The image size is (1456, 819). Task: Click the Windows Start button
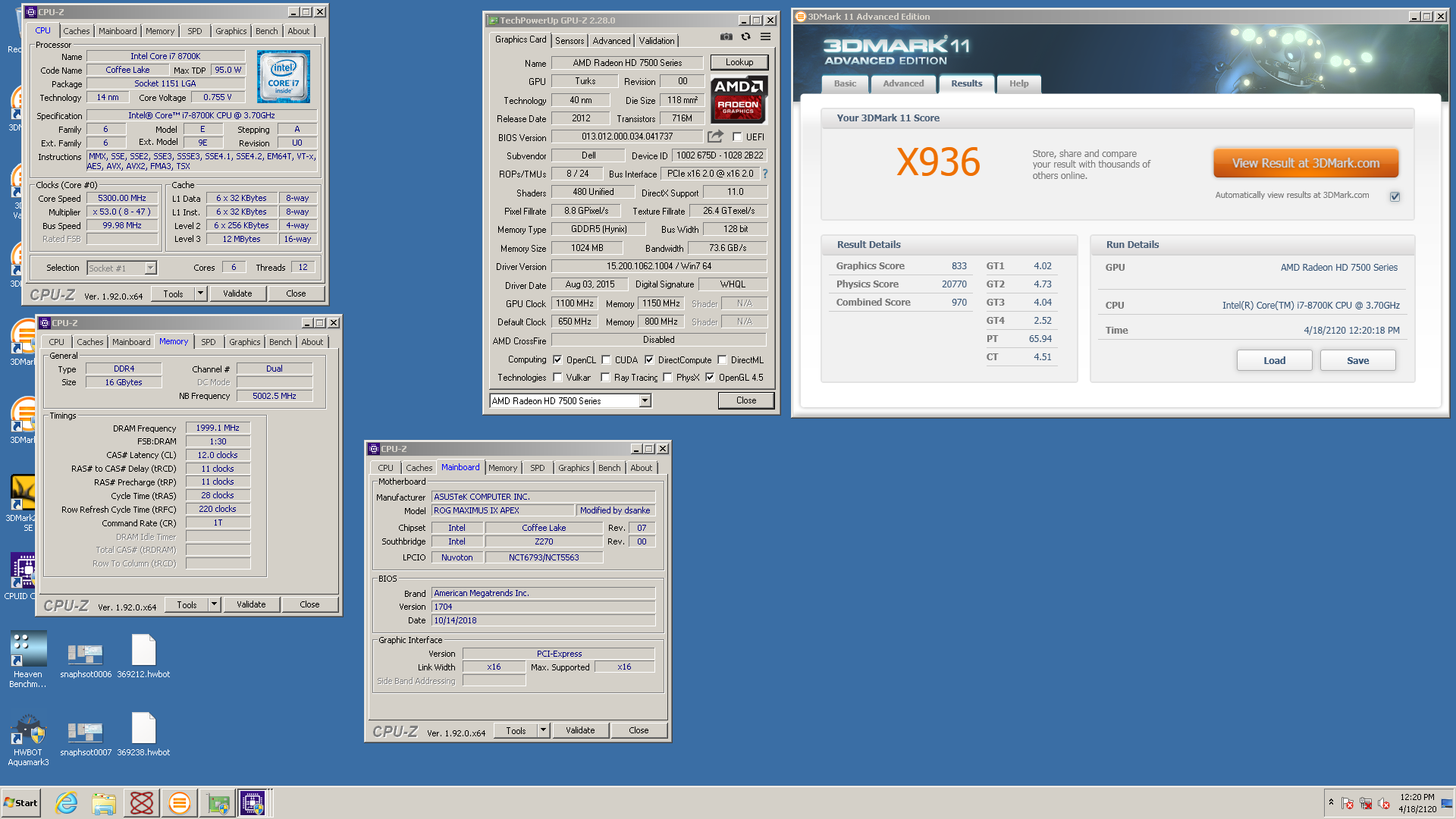point(20,802)
